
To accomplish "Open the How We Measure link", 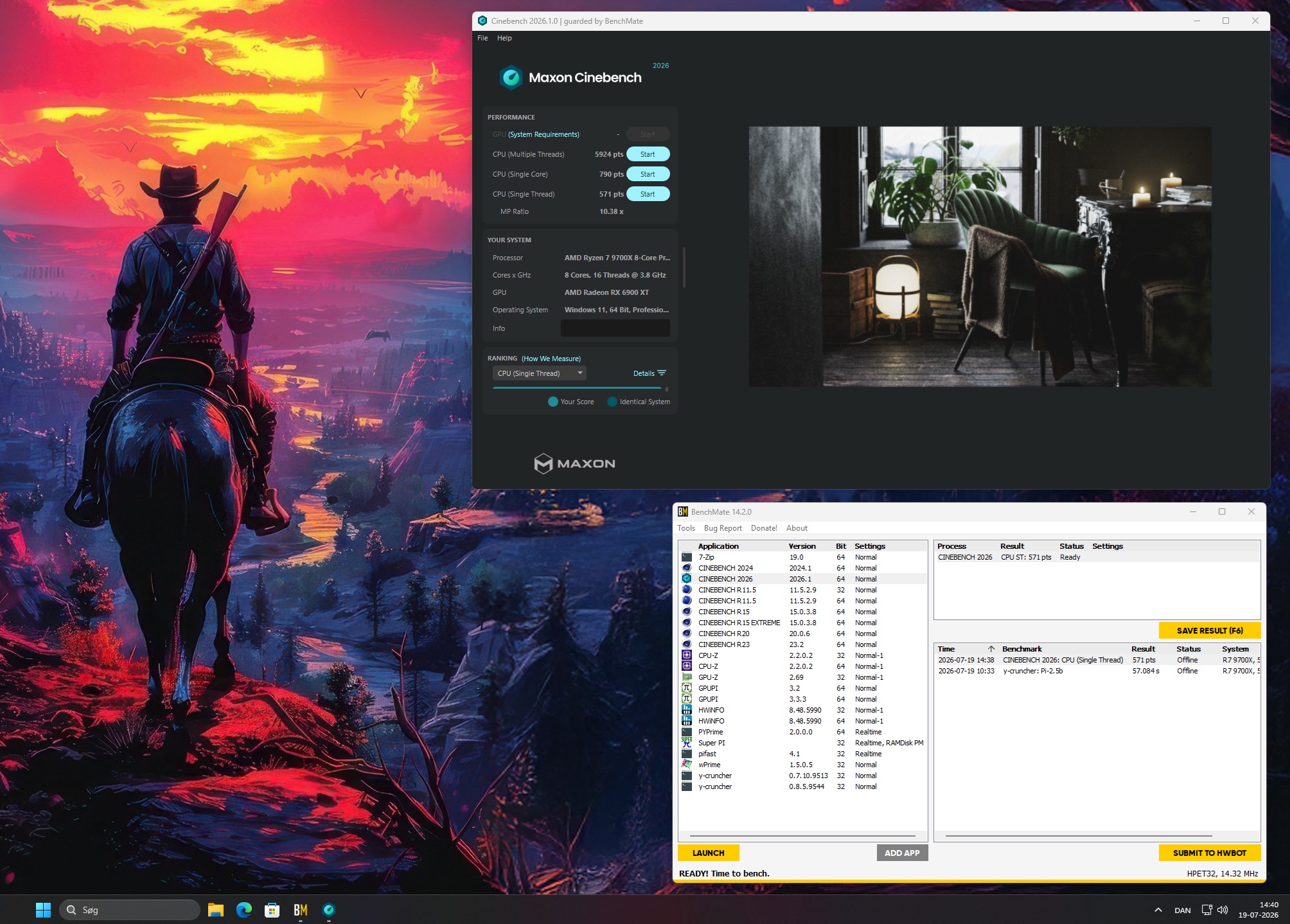I will click(x=551, y=359).
